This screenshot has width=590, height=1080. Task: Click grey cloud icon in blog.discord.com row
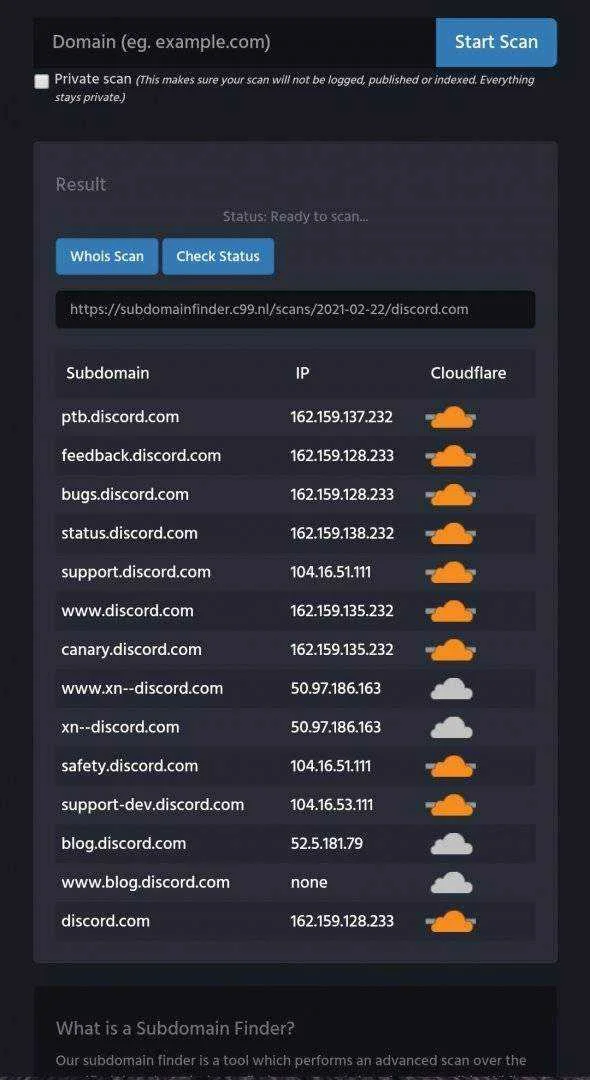tap(452, 844)
